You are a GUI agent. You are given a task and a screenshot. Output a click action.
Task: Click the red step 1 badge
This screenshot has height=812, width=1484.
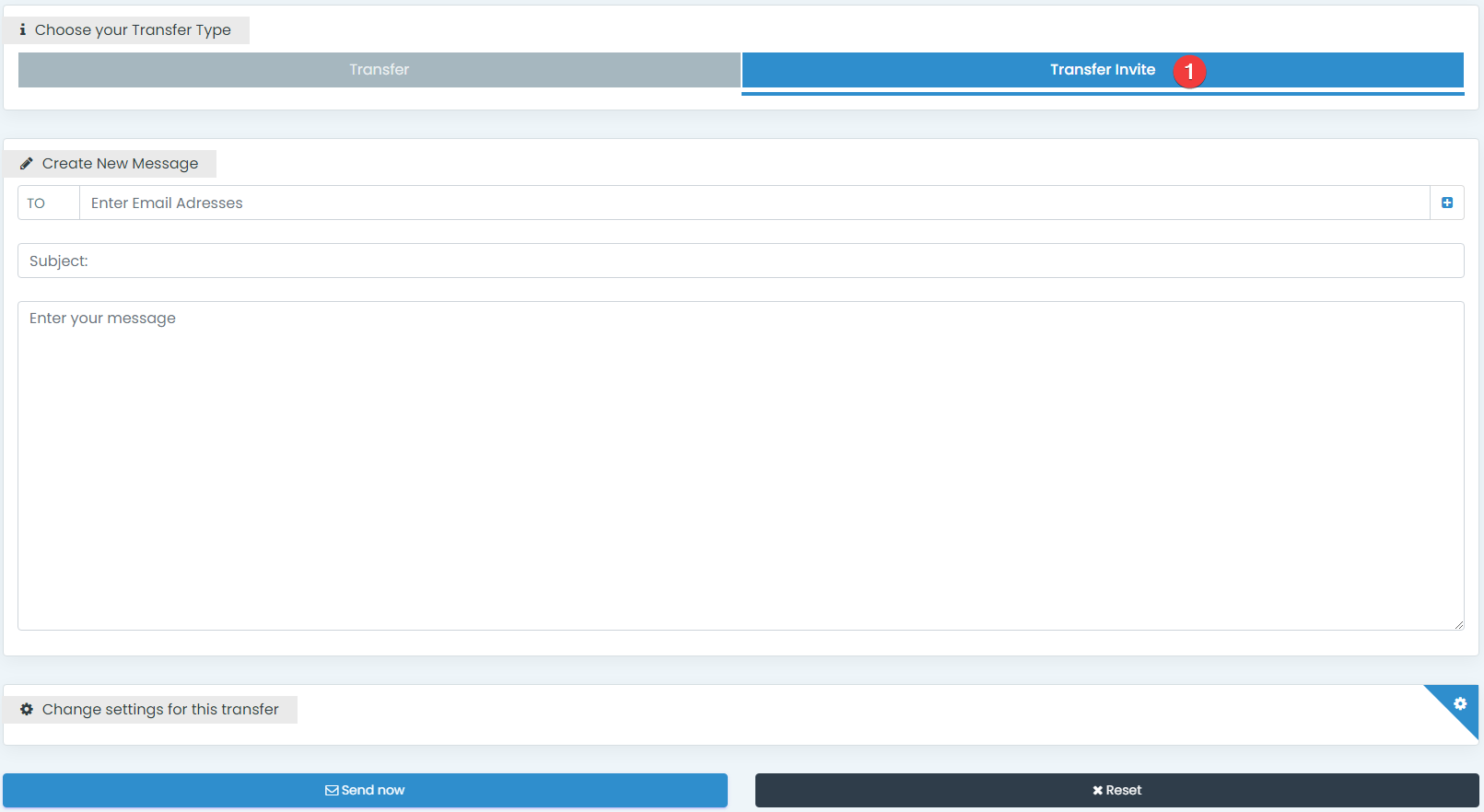[x=1189, y=72]
